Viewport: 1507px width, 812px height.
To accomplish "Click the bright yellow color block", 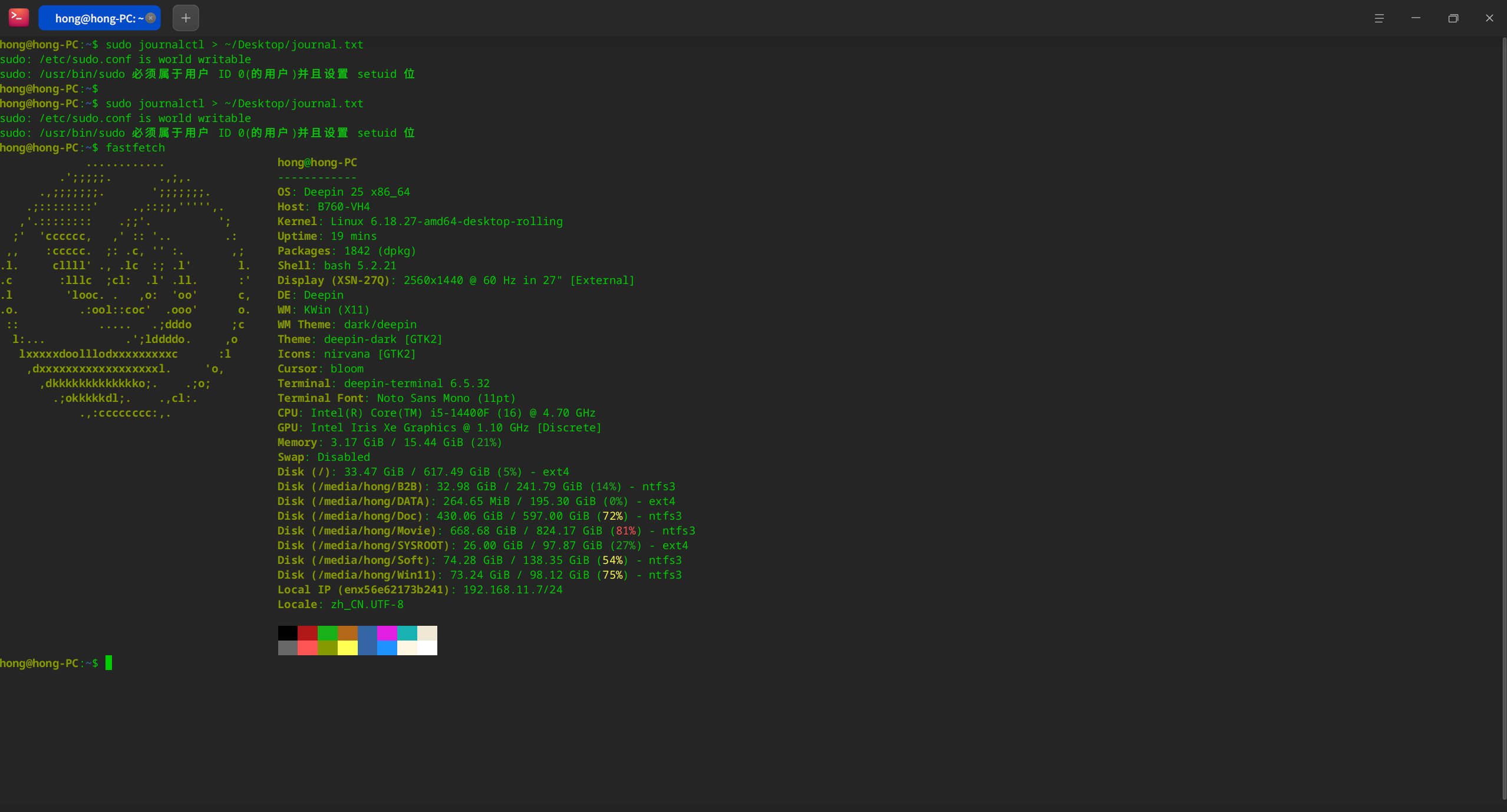I will pyautogui.click(x=348, y=648).
